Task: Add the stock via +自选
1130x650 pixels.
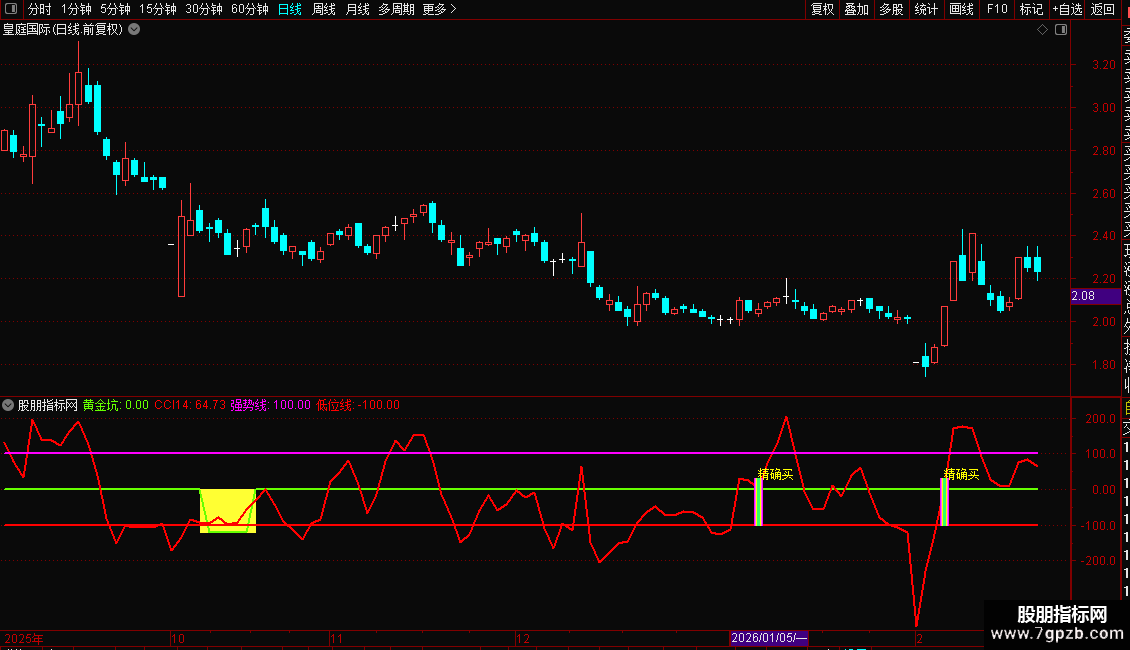Action: click(x=1067, y=10)
